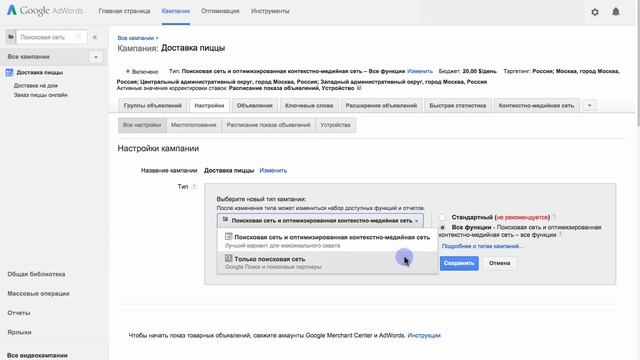Click the Поисковая сеть search field
This screenshot has width=640, height=360.
(51, 37)
